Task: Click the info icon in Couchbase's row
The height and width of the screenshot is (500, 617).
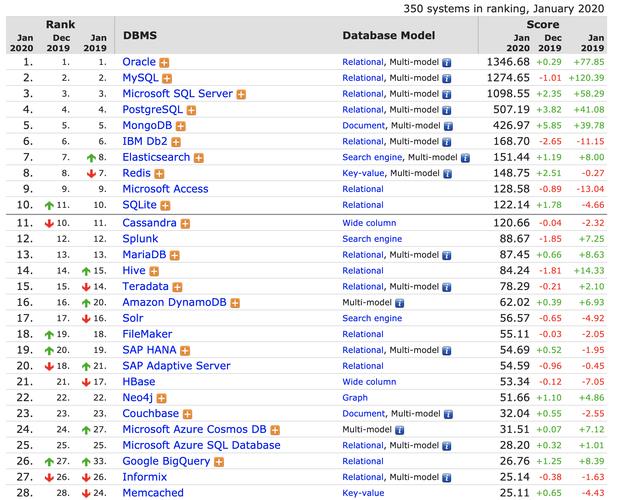Action: click(x=448, y=414)
